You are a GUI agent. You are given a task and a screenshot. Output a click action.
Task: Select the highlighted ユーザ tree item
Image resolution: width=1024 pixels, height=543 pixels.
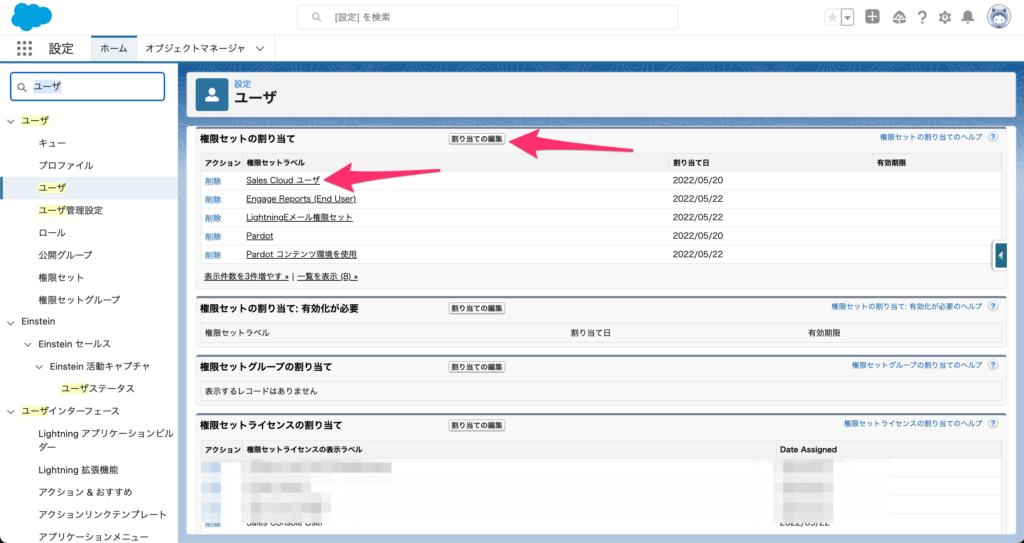(x=52, y=188)
